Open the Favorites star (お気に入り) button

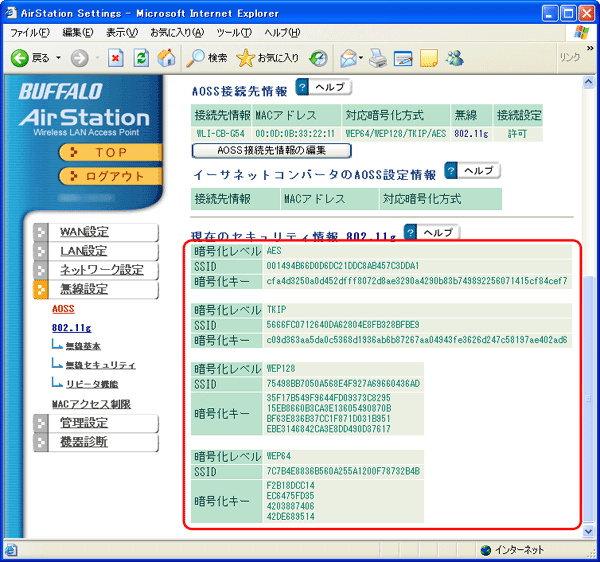pyautogui.click(x=267, y=58)
